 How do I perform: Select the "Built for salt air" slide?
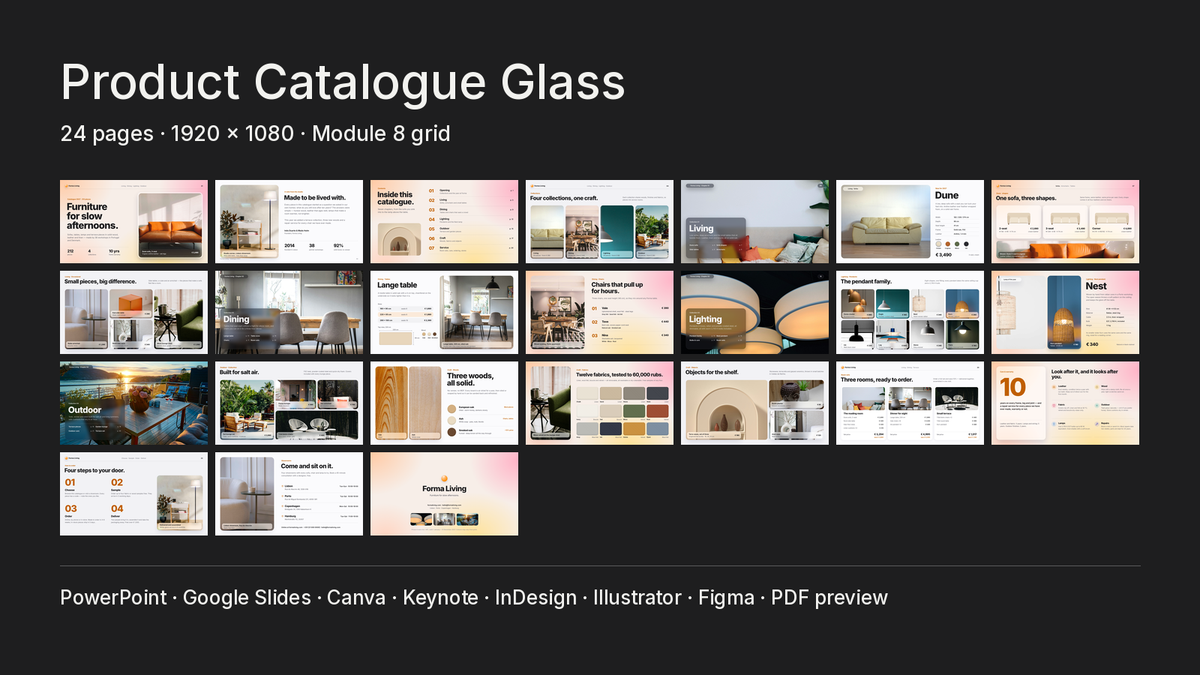[x=289, y=403]
